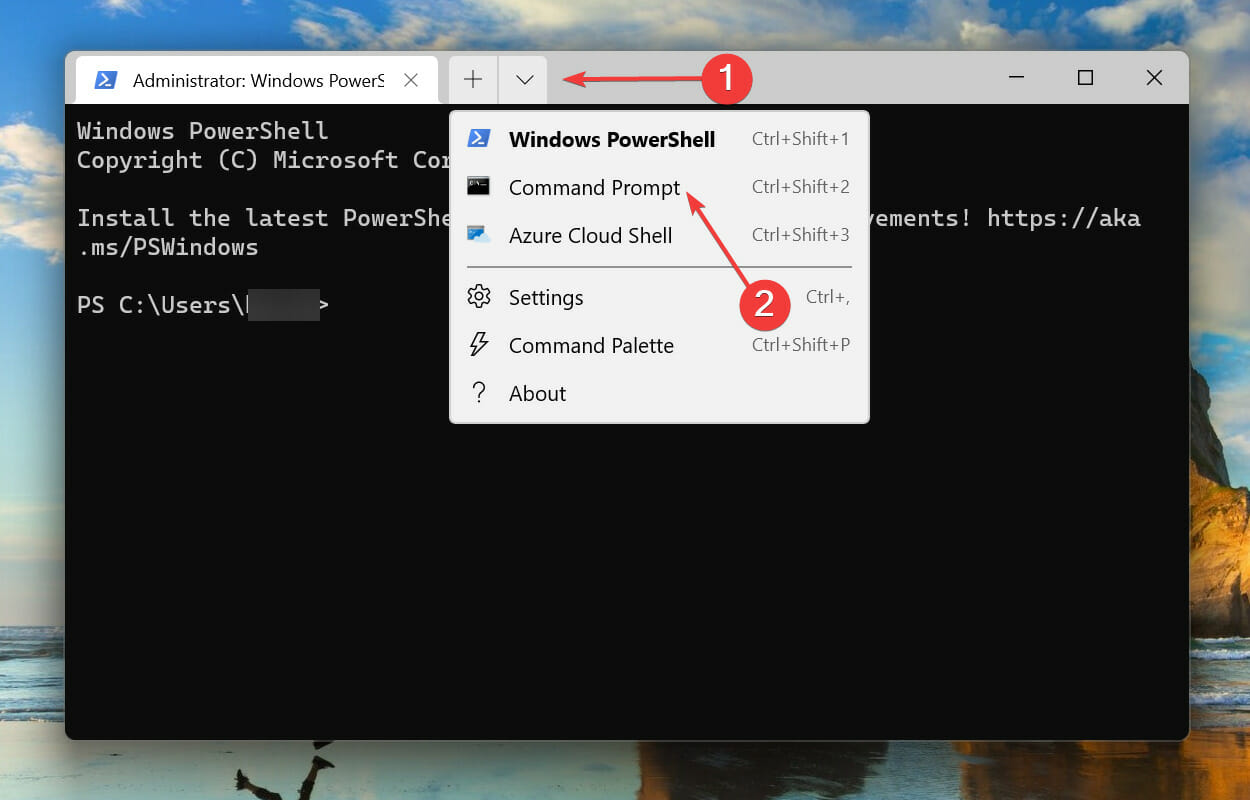
Task: Click the PS C:\Users prompt line
Action: pyautogui.click(x=203, y=305)
